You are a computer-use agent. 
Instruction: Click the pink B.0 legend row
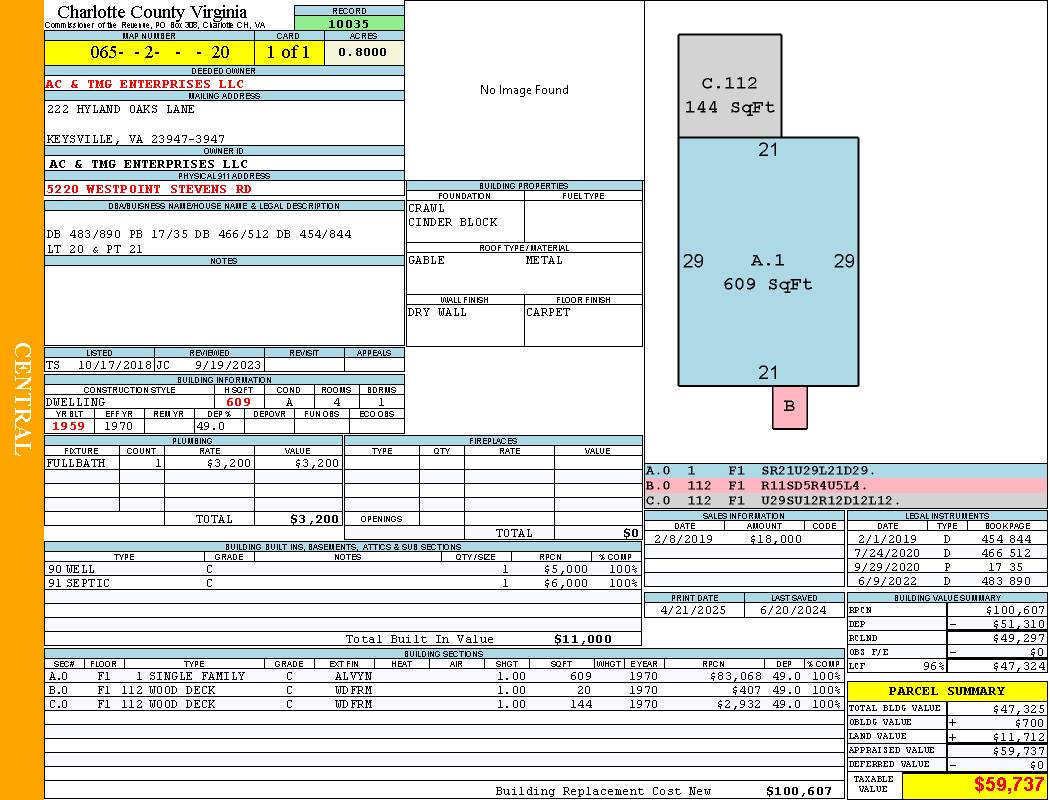pos(845,485)
